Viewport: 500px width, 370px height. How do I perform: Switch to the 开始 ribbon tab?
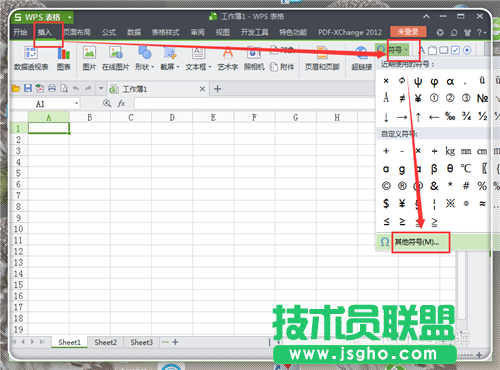pyautogui.click(x=20, y=32)
